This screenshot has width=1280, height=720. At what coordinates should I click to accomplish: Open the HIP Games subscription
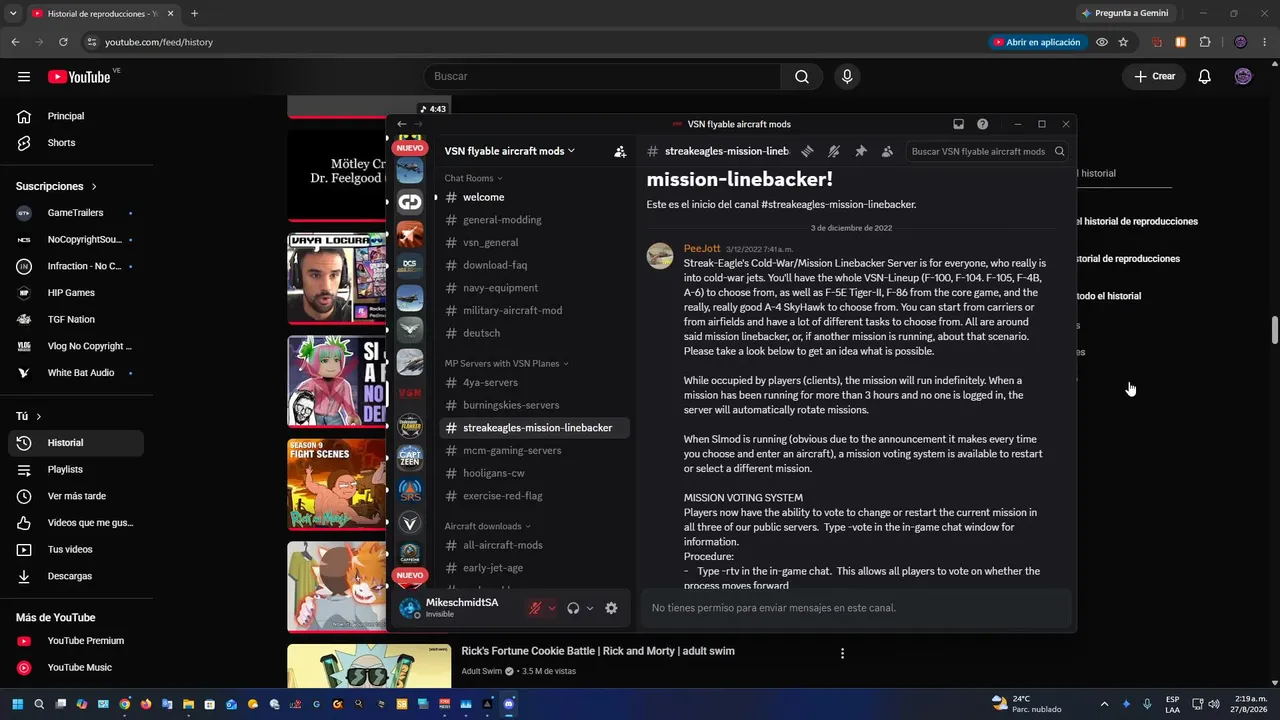(x=76, y=293)
